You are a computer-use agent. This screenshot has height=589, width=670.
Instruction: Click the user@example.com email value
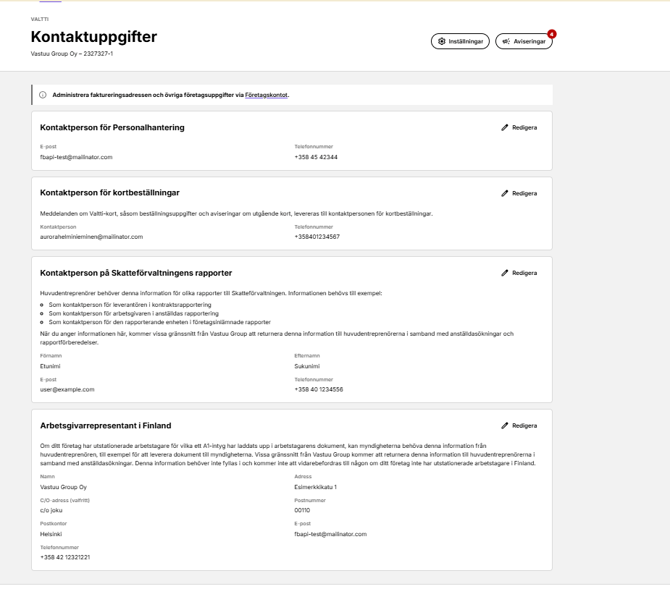[x=67, y=389]
